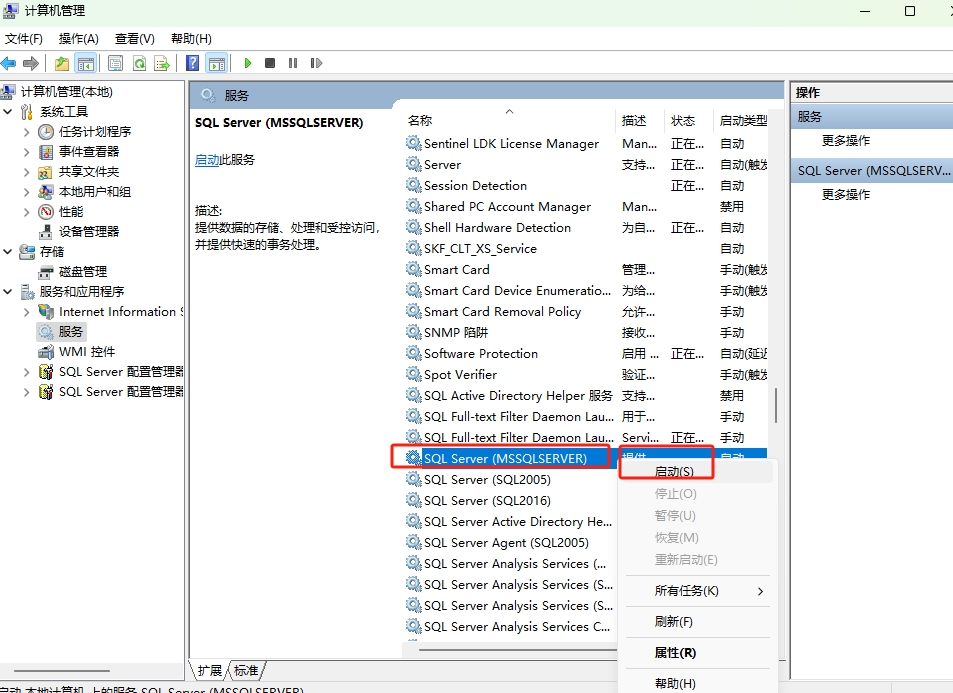The image size is (953, 693).
Task: Select 设备管理器 in the tree
Action: click(x=89, y=232)
